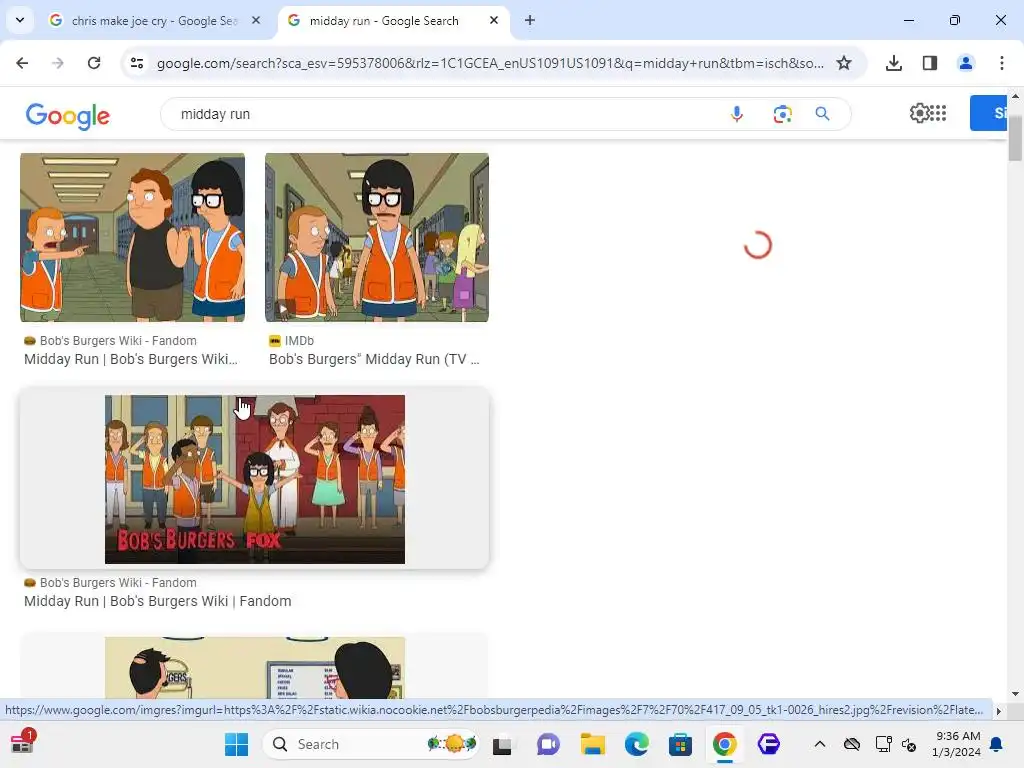Close the 'midday run' tab
The width and height of the screenshot is (1024, 768).
pyautogui.click(x=494, y=20)
